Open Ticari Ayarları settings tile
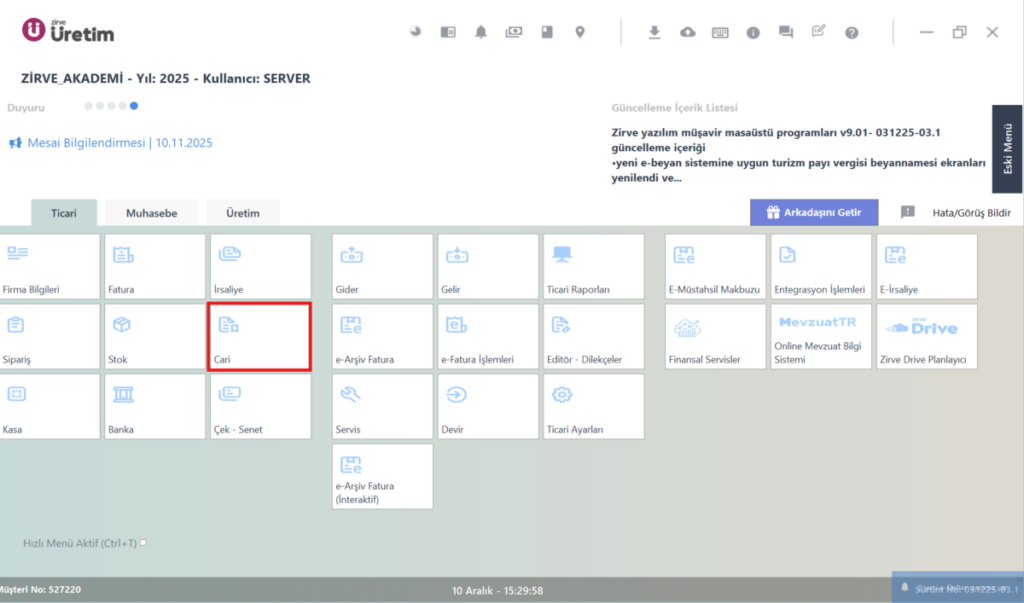 tap(594, 406)
